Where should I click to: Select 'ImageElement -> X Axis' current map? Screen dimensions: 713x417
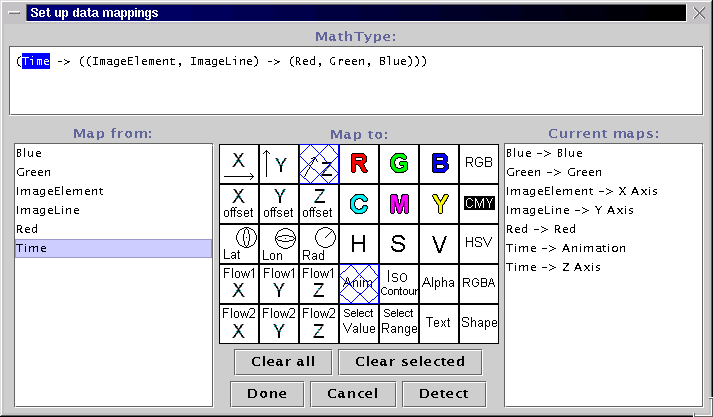tap(603, 191)
